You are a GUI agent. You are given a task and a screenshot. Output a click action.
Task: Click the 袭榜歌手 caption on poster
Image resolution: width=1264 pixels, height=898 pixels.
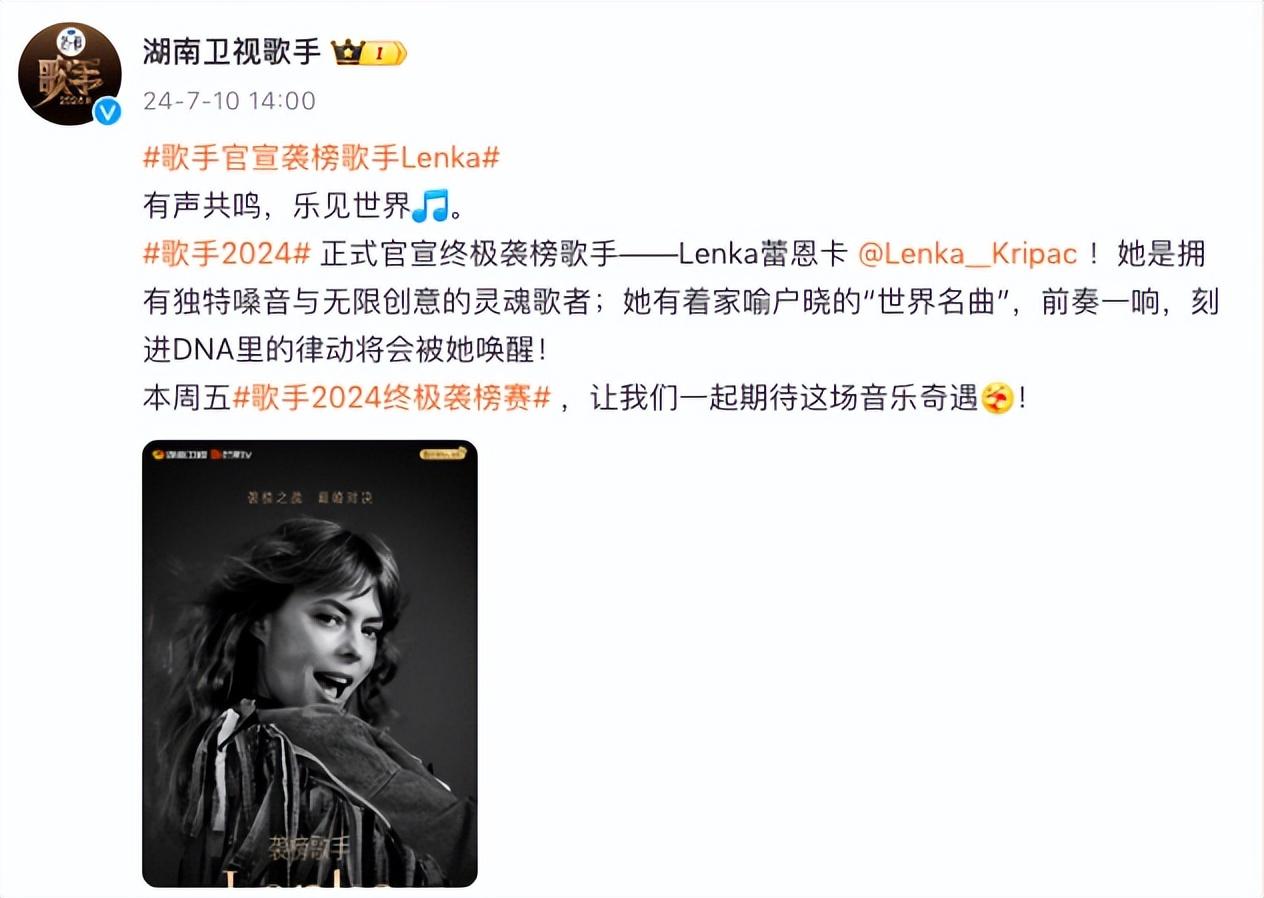pyautogui.click(x=309, y=850)
